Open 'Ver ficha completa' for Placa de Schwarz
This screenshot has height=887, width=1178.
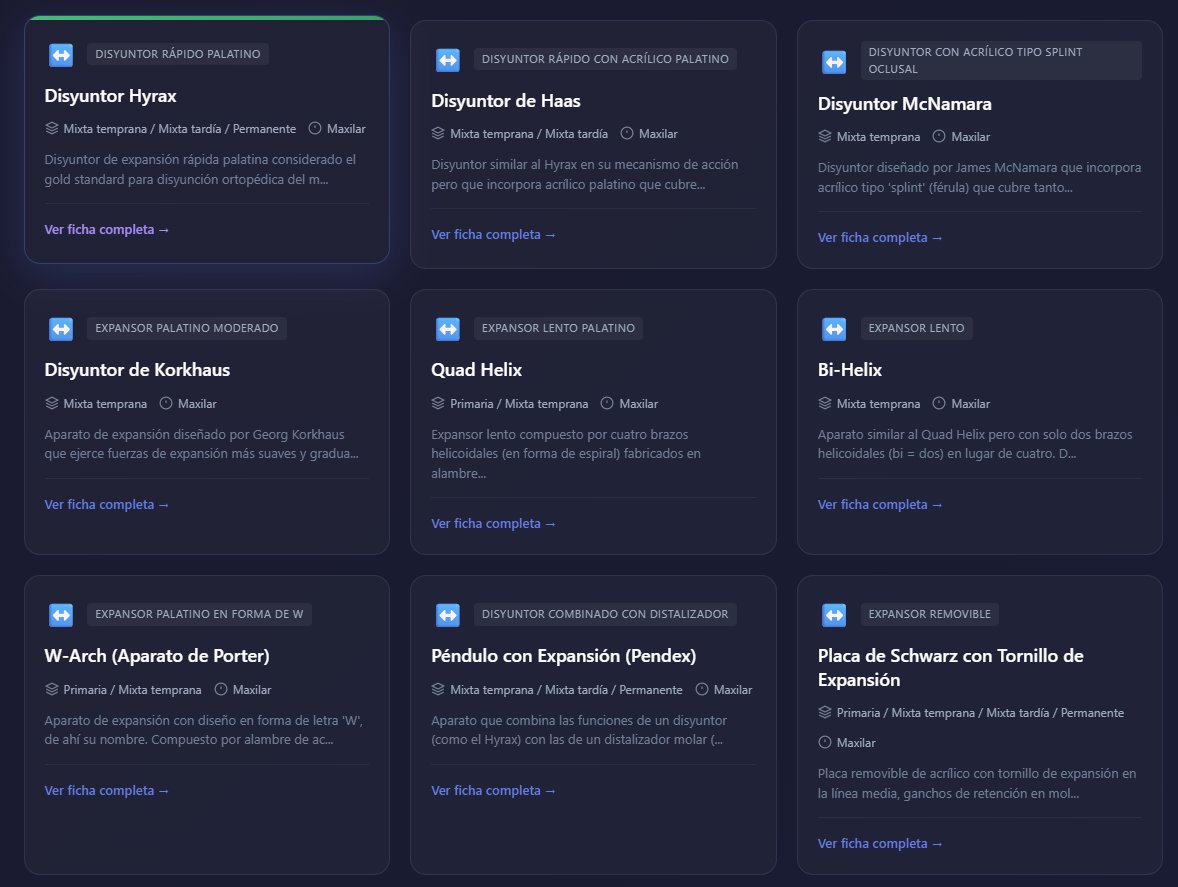tap(880, 844)
